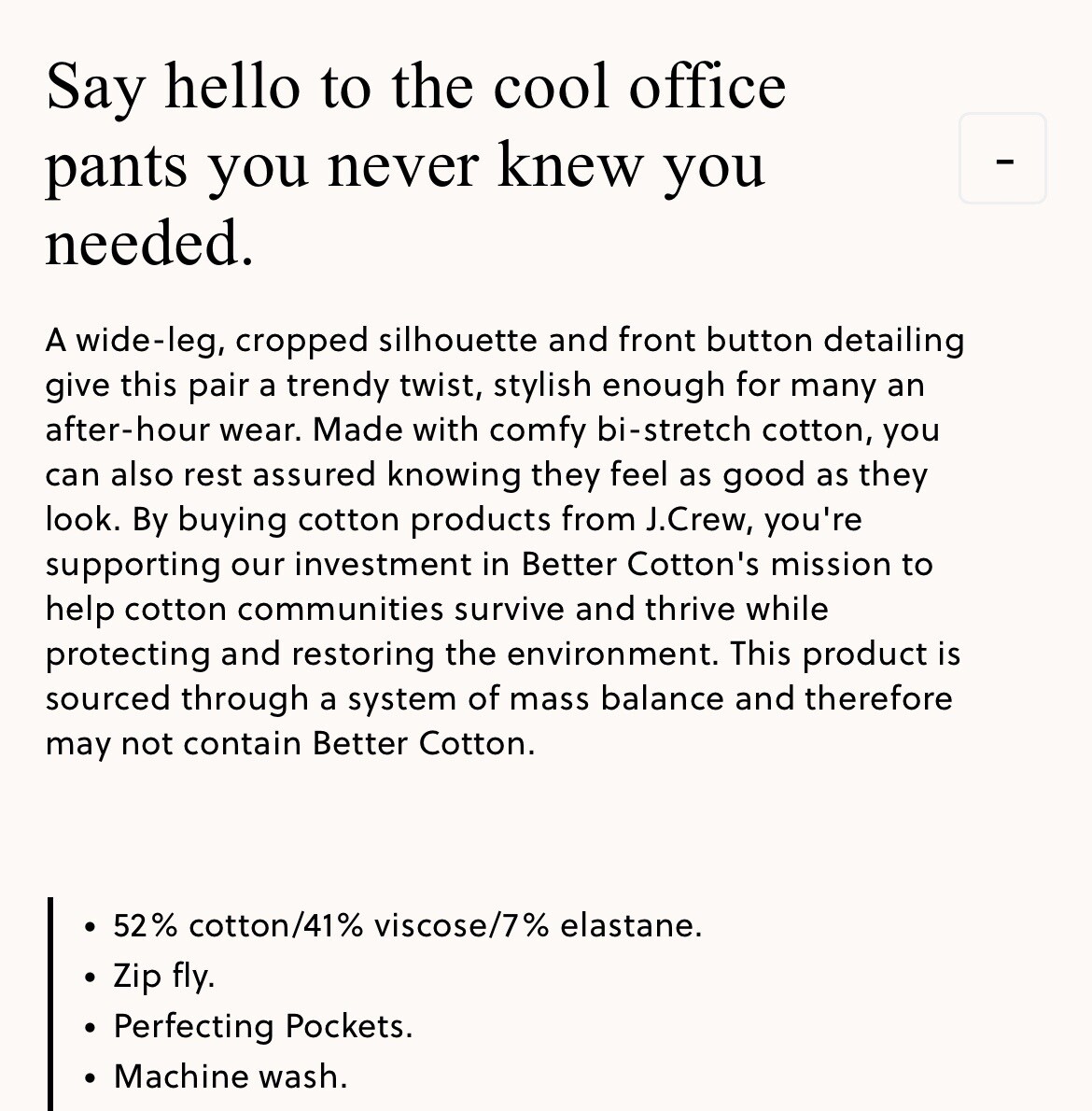Click 'protecting and restoring the environment' text

378,654
